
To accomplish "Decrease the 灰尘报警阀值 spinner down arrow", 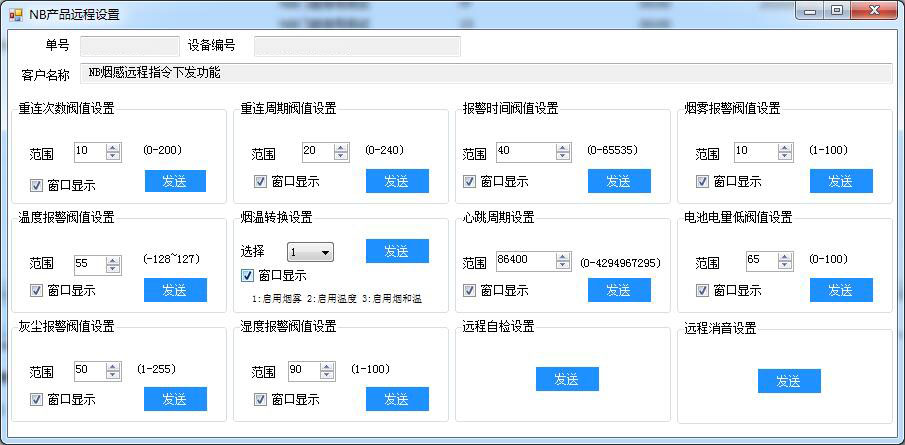I will (x=113, y=376).
